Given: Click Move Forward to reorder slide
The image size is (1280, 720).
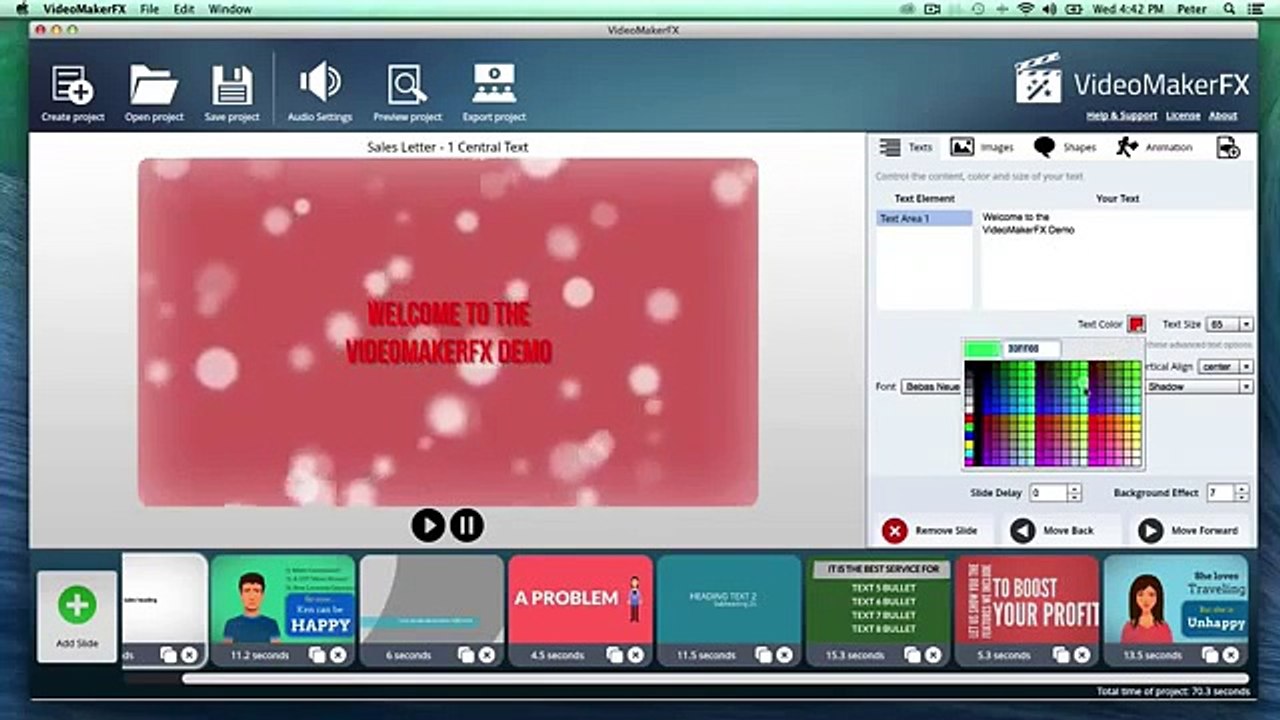Looking at the screenshot, I should coord(1189,531).
